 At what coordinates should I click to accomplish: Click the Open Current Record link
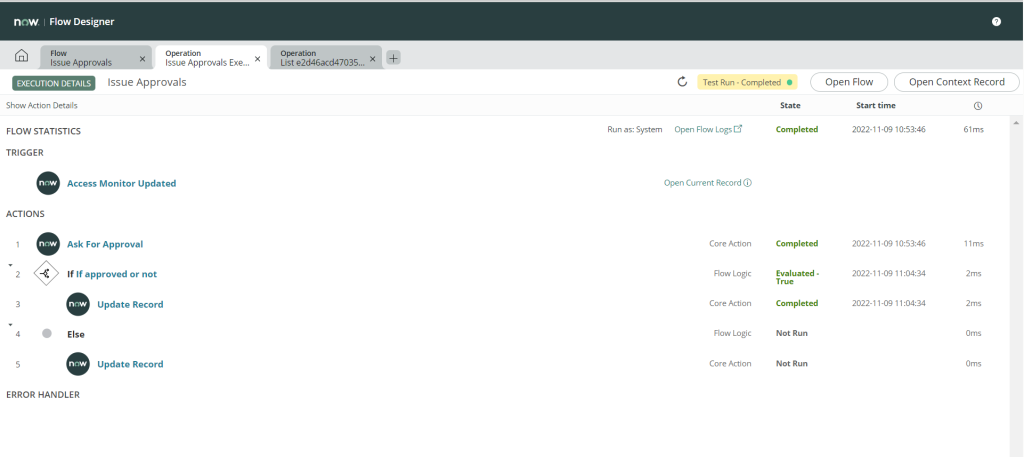click(x=707, y=183)
